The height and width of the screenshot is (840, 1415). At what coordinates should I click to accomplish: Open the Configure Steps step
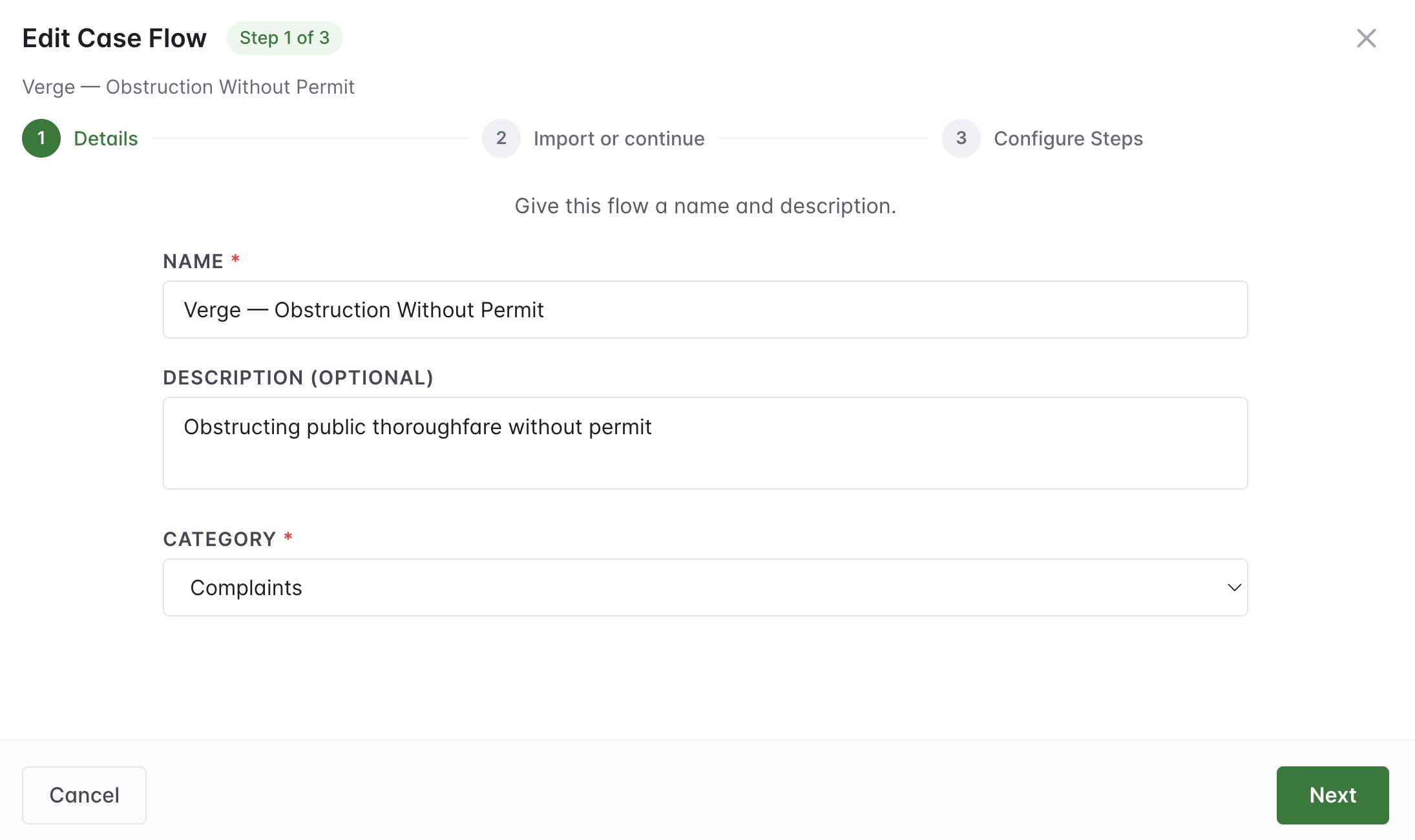click(x=1068, y=138)
